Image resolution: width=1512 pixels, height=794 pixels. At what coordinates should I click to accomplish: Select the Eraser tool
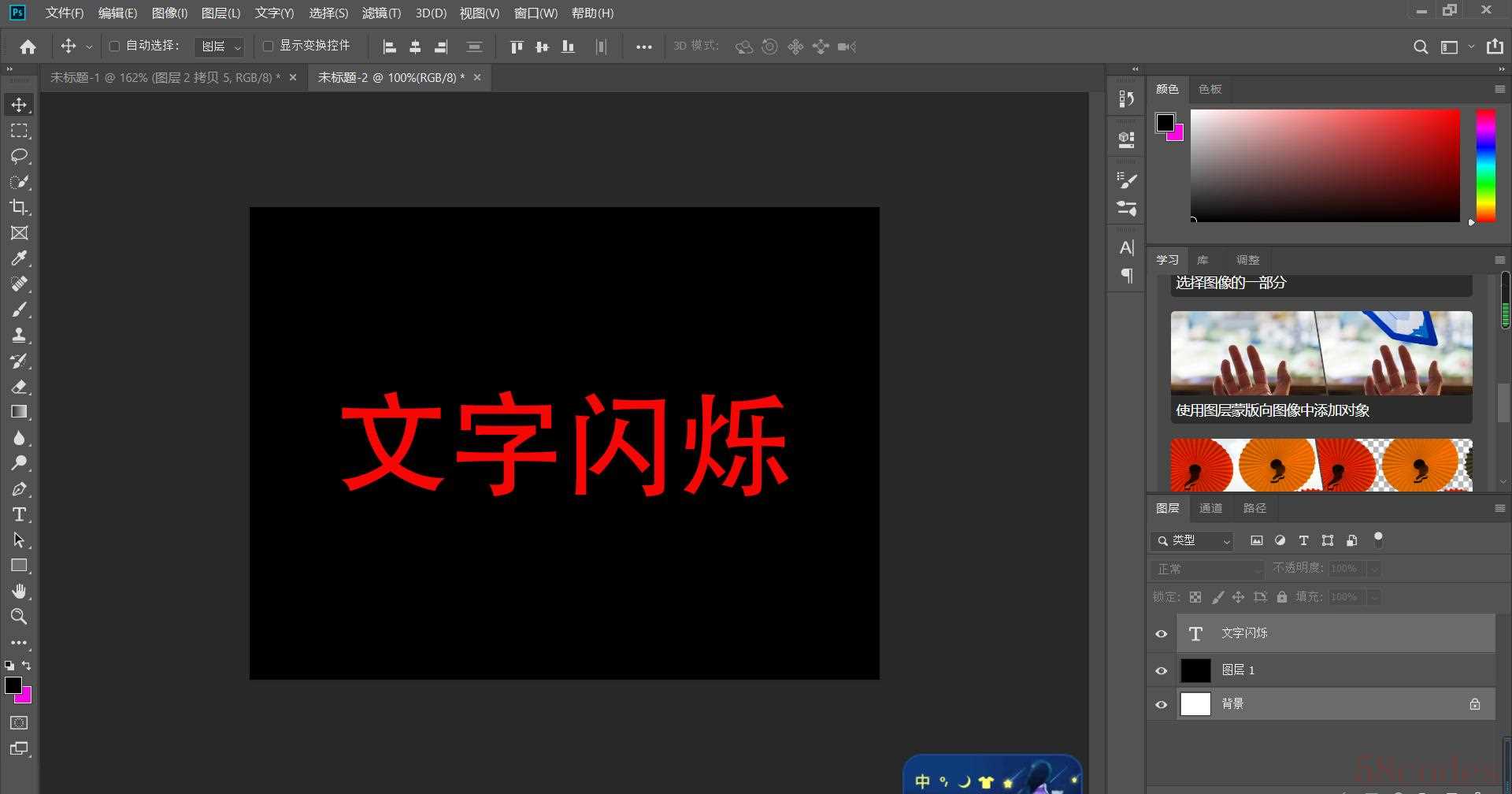tap(19, 387)
